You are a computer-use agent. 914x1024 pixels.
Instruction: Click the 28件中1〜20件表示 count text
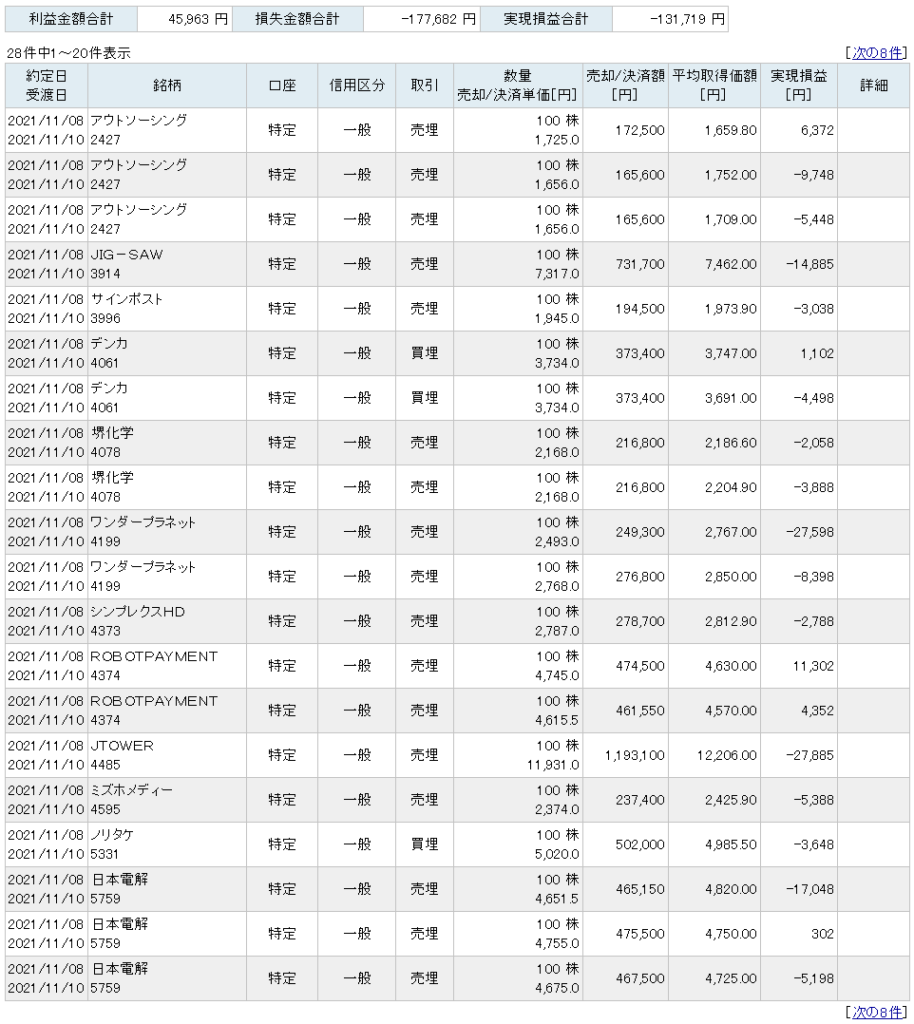[69, 54]
